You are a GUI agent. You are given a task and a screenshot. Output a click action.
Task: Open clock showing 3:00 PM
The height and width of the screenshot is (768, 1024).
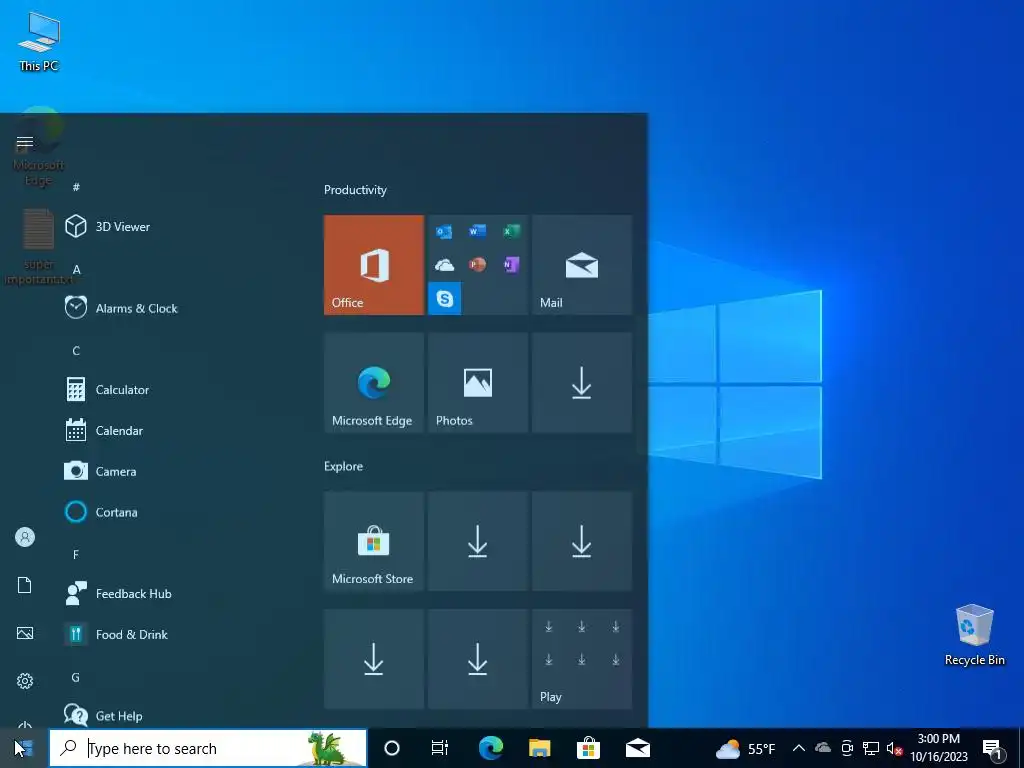pyautogui.click(x=938, y=748)
